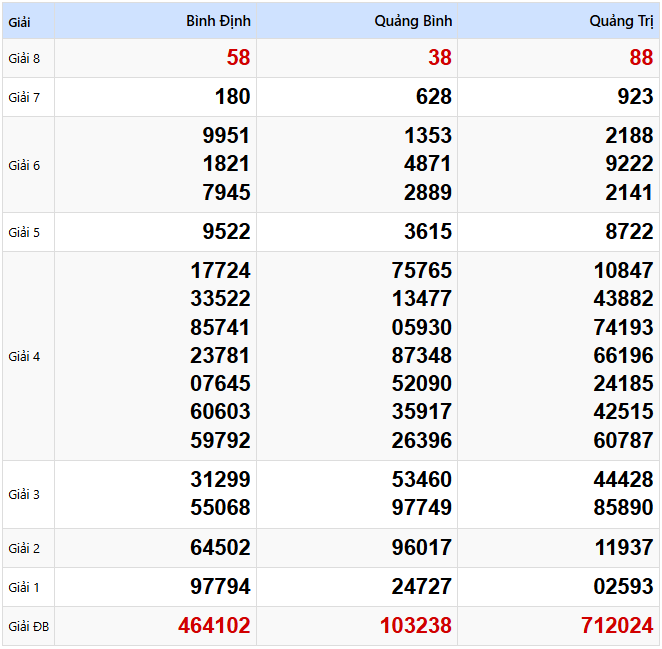Select the Giải 8 row label

click(x=24, y=58)
